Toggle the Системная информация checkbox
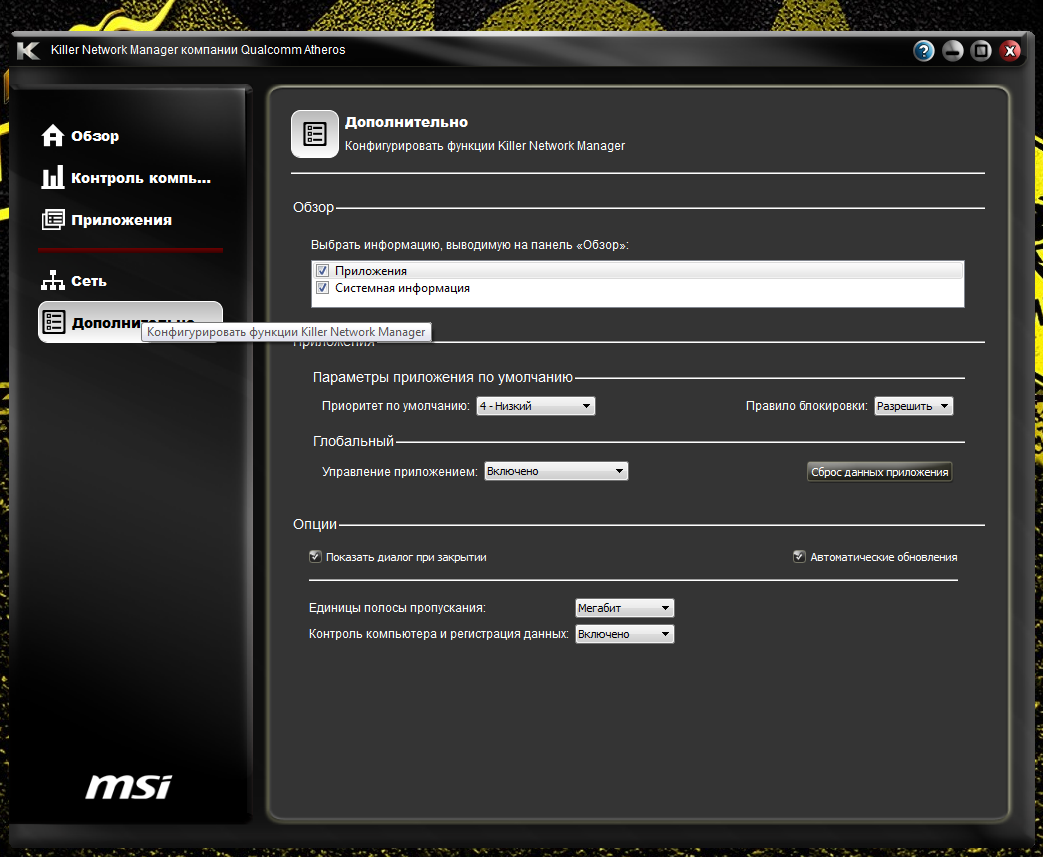 coord(323,288)
